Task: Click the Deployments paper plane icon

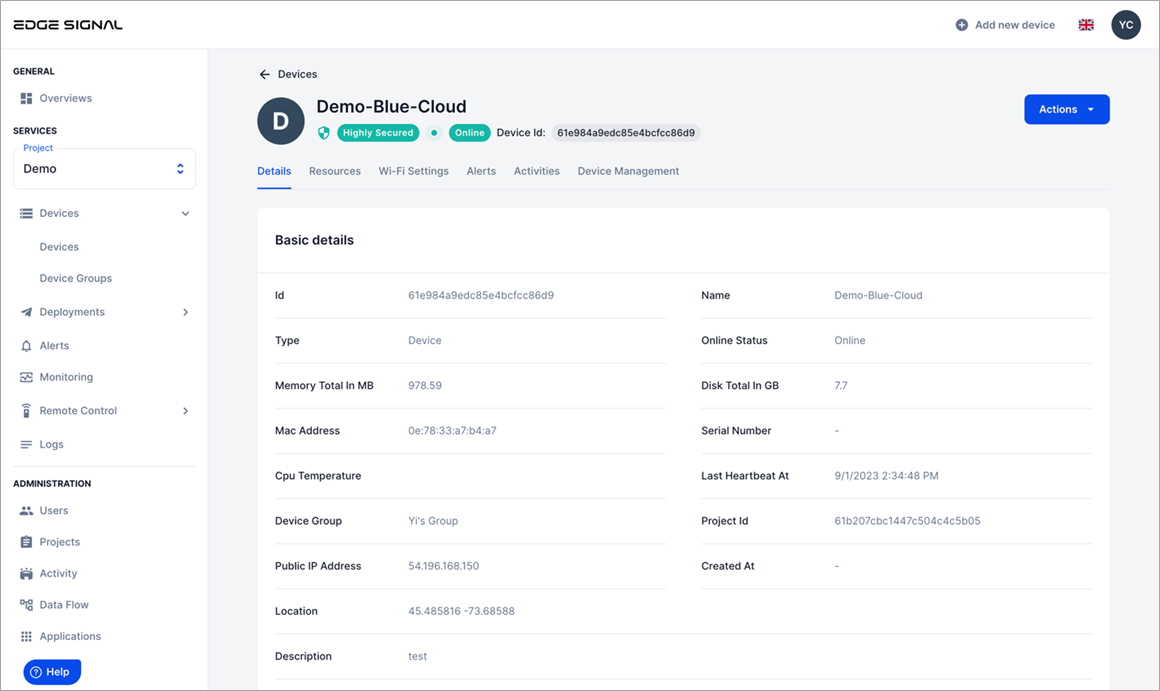Action: (27, 312)
